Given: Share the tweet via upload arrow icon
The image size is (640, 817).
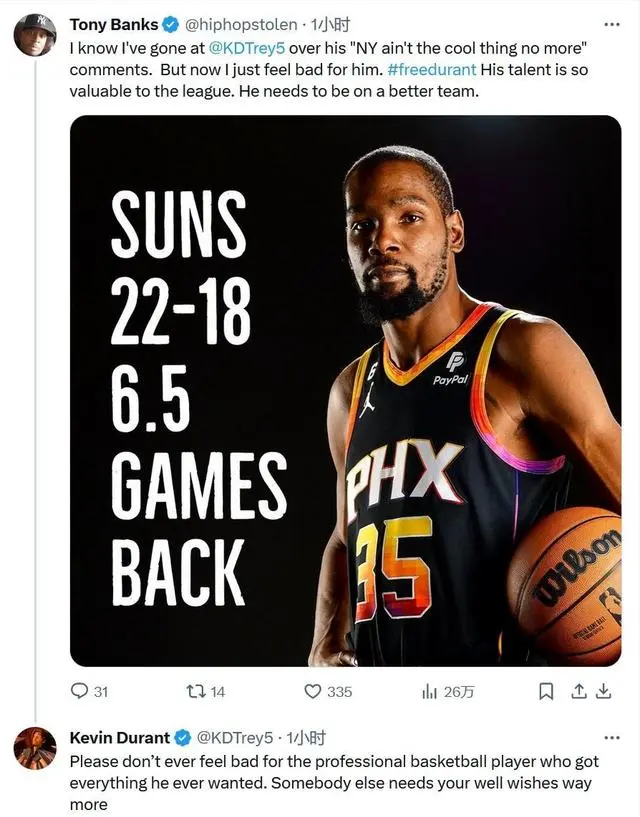Looking at the screenshot, I should point(576,691).
